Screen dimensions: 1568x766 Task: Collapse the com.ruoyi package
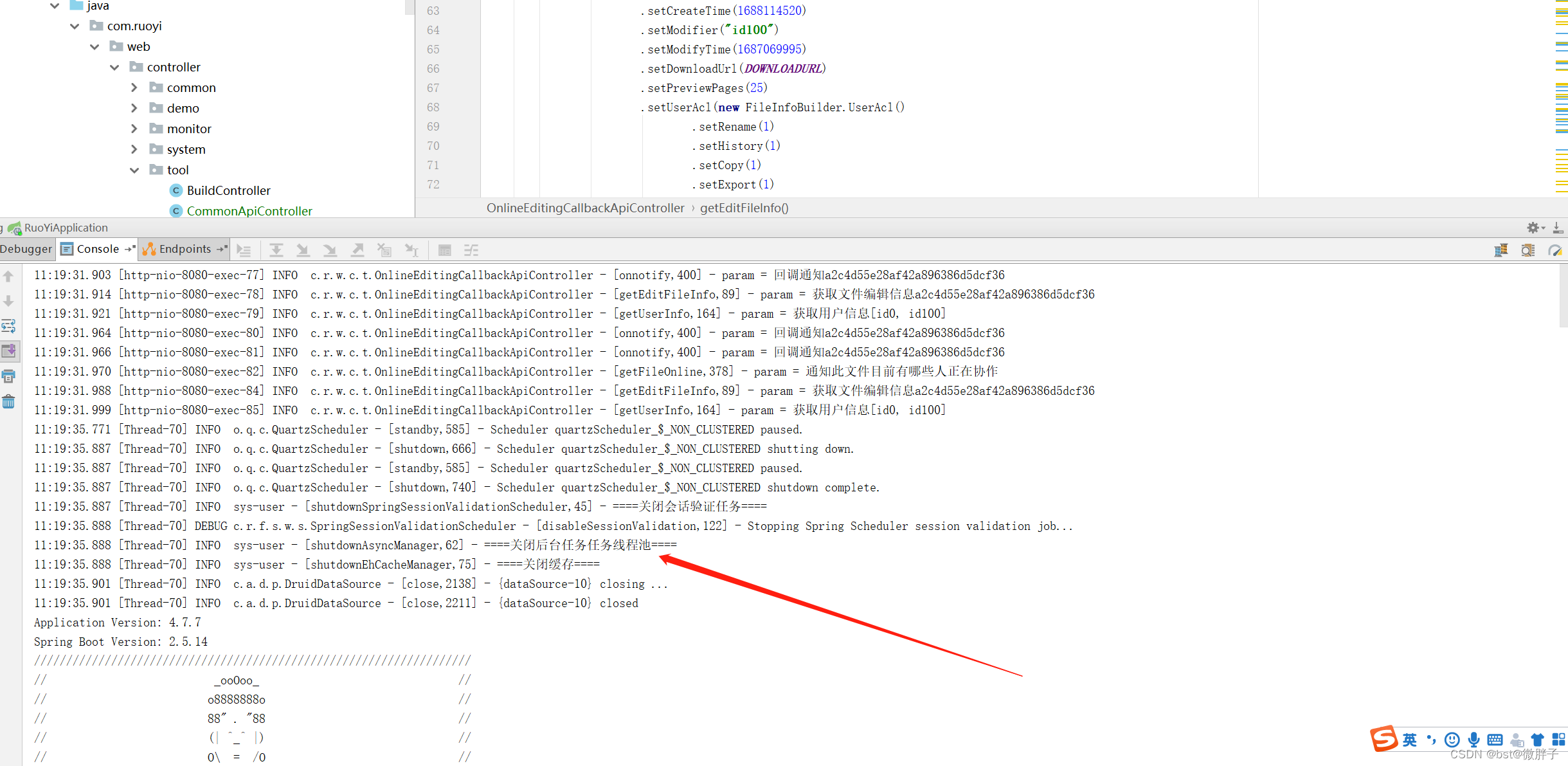(x=75, y=26)
